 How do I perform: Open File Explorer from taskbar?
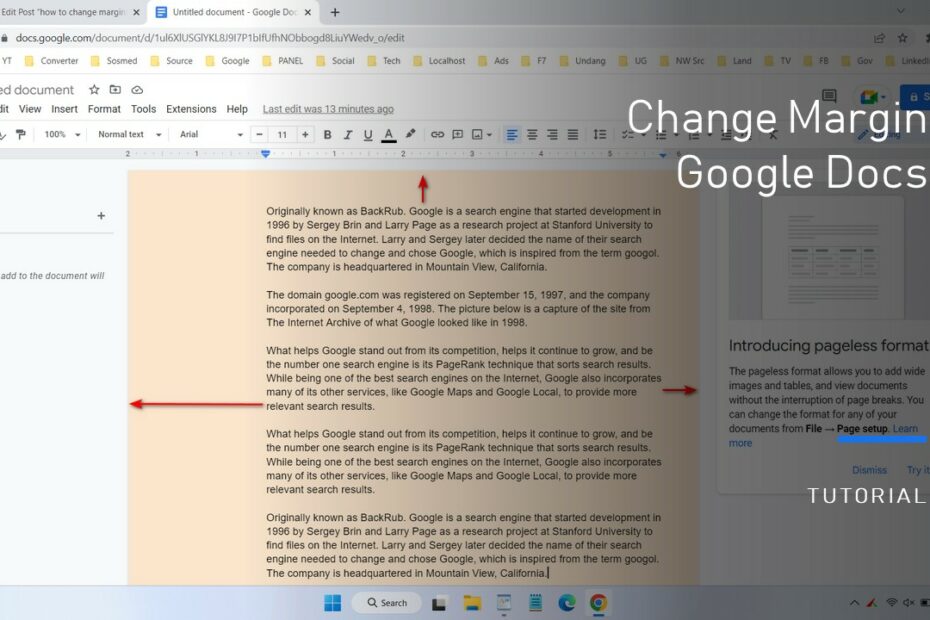[x=472, y=603]
